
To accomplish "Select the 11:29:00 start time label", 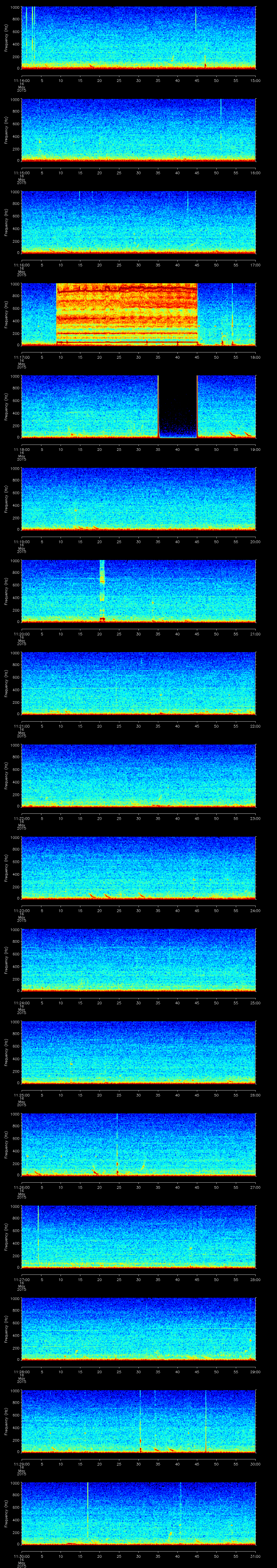I will [21, 1464].
